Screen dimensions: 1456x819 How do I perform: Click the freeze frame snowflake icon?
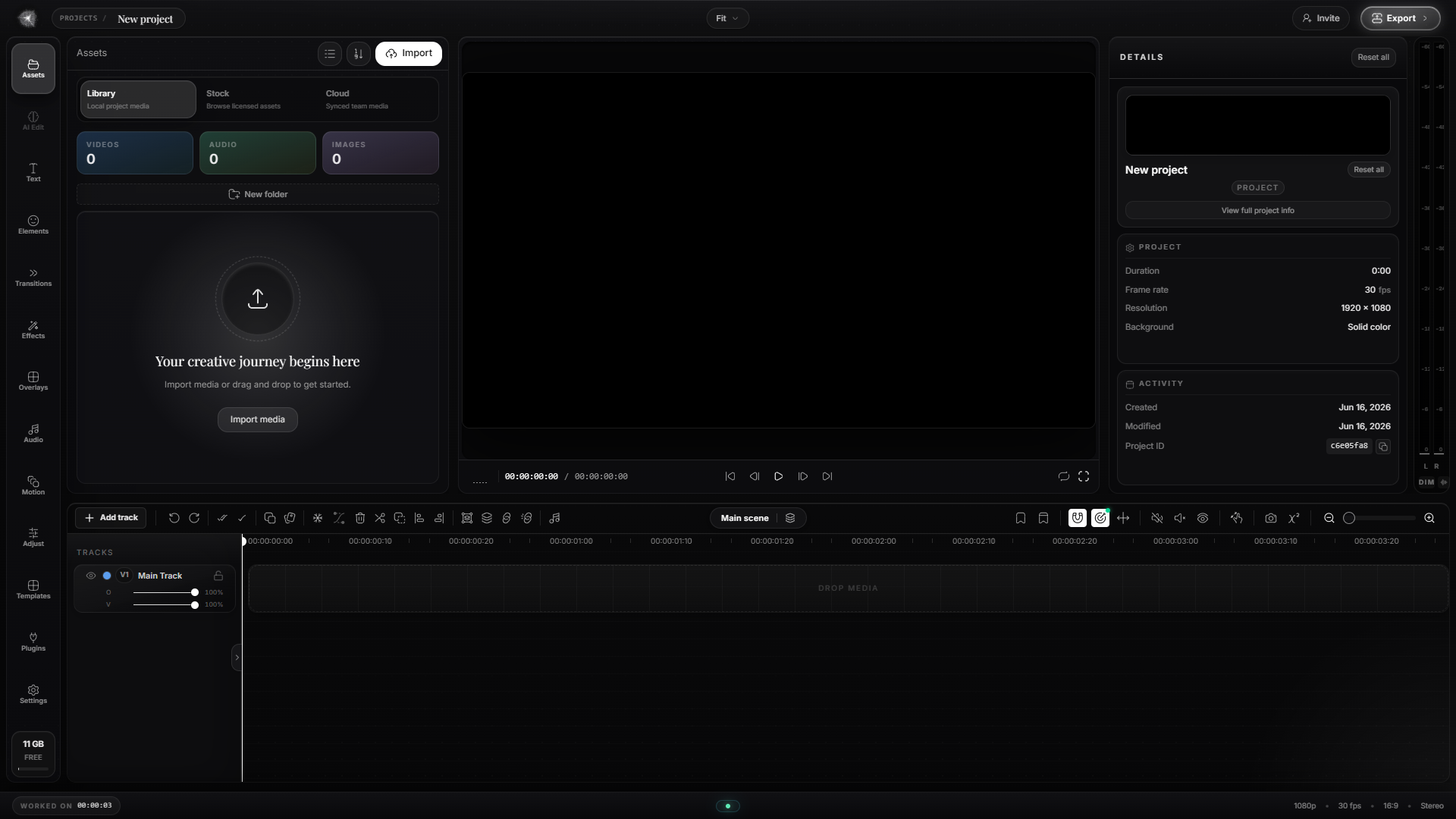point(318,518)
